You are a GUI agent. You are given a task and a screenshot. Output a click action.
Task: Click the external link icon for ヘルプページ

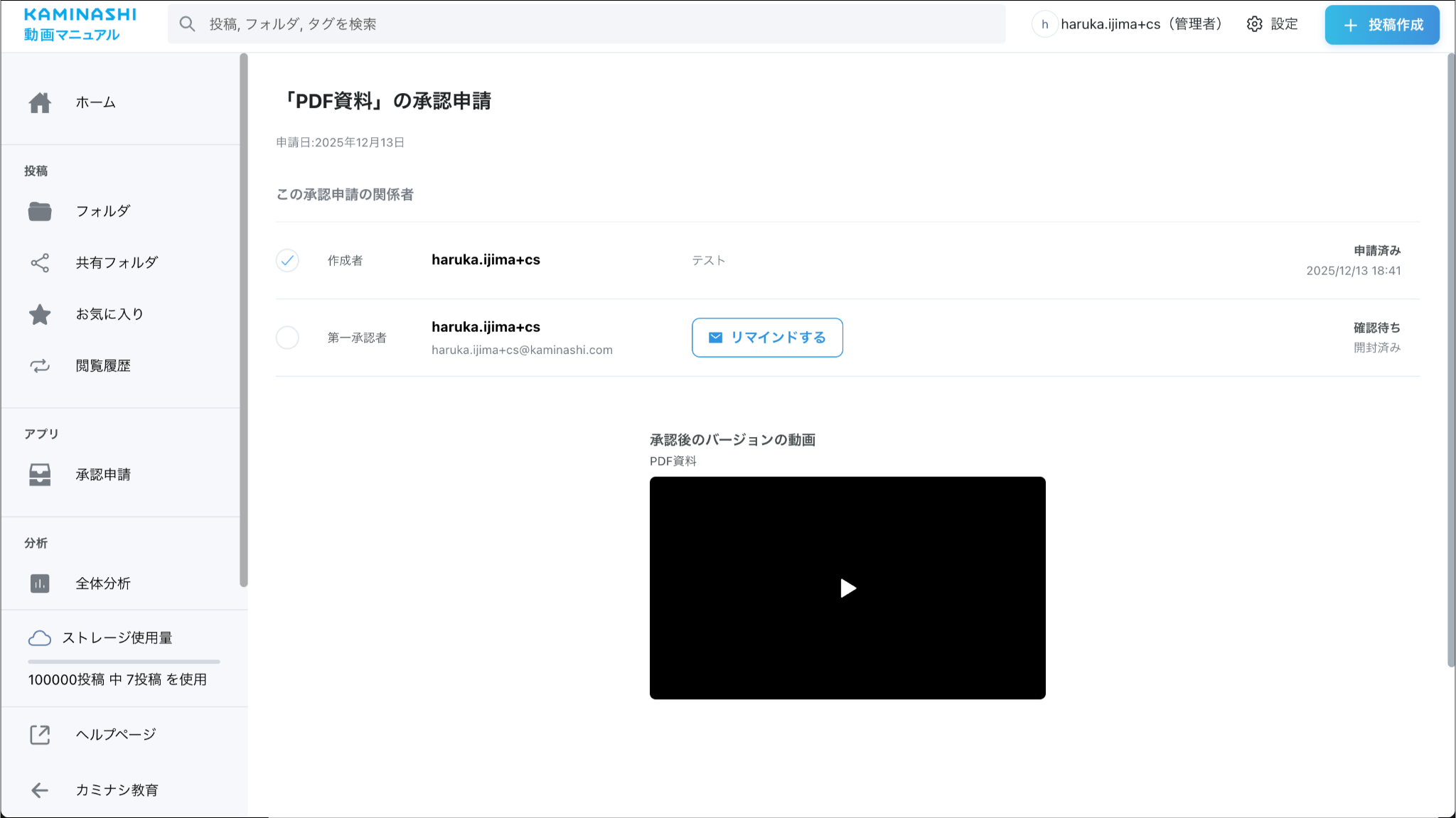(40, 735)
